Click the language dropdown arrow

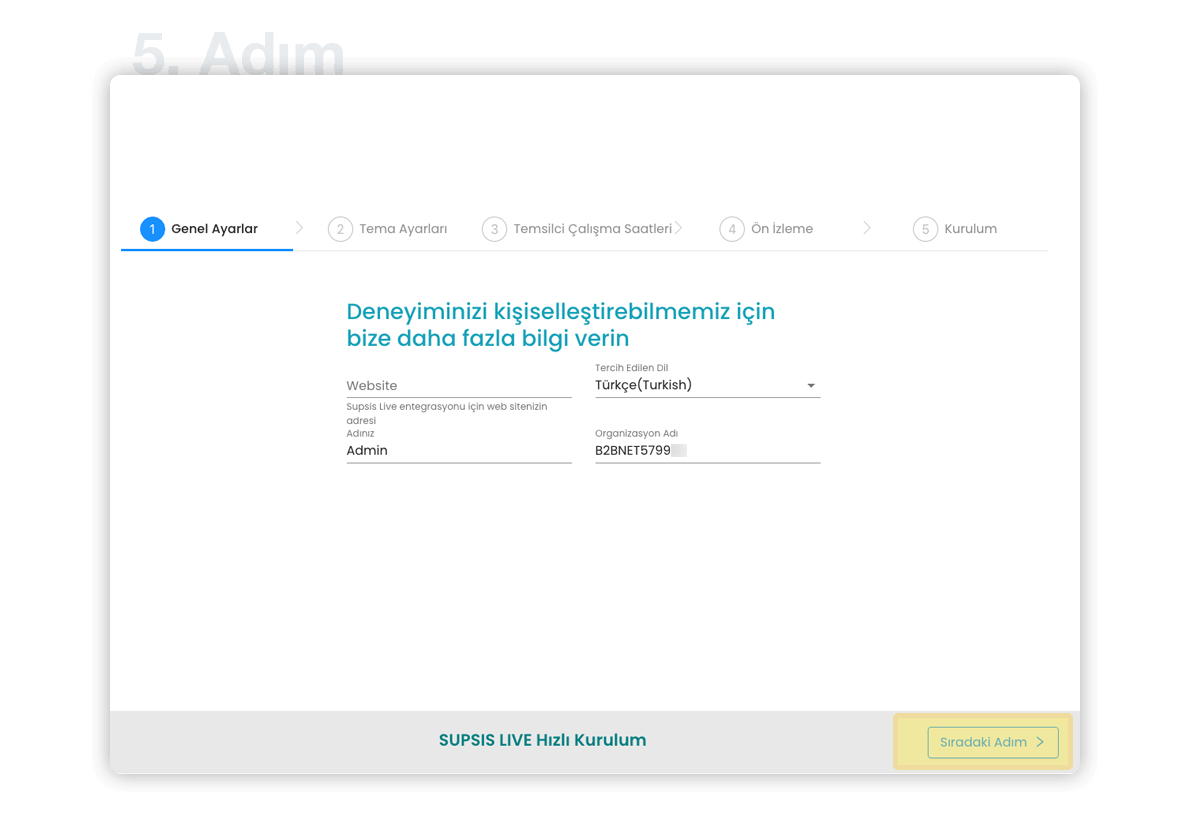811,386
